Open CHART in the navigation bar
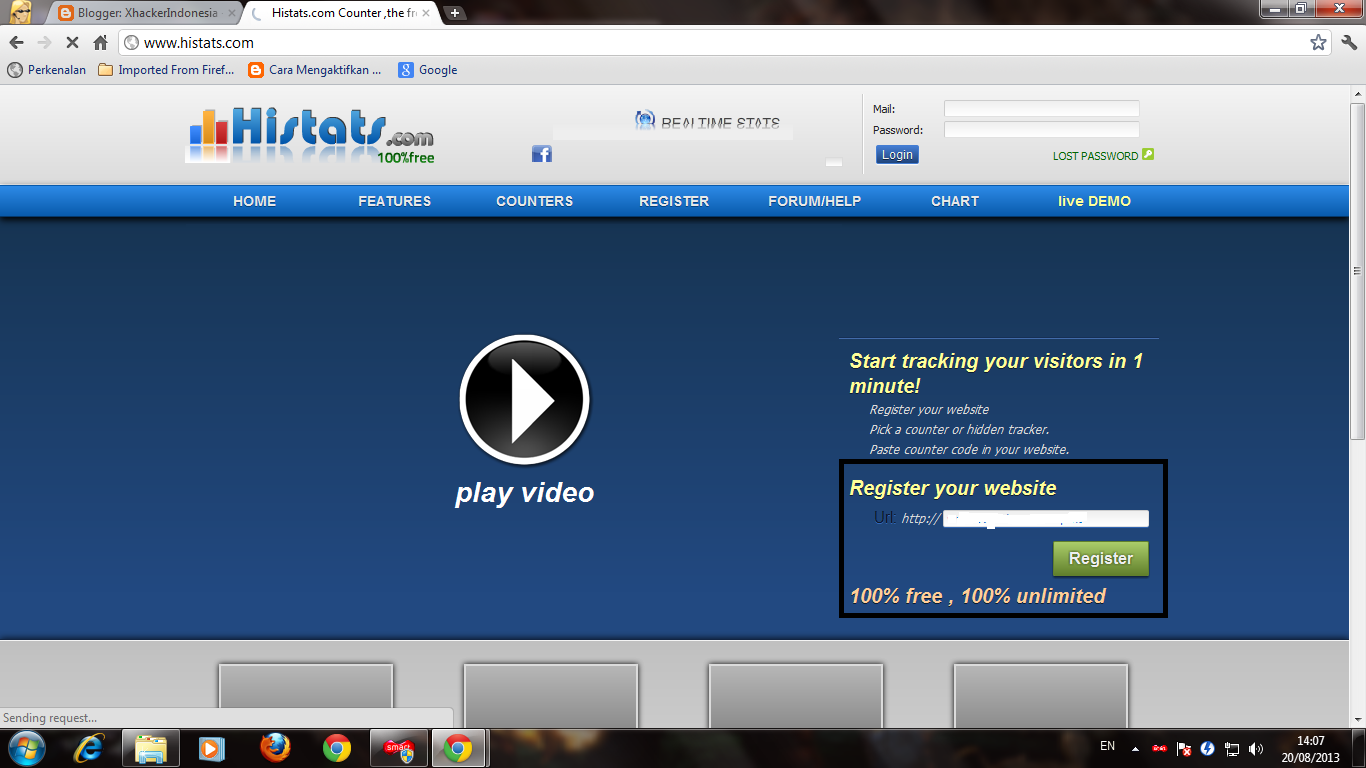The width and height of the screenshot is (1366, 768). [x=955, y=201]
